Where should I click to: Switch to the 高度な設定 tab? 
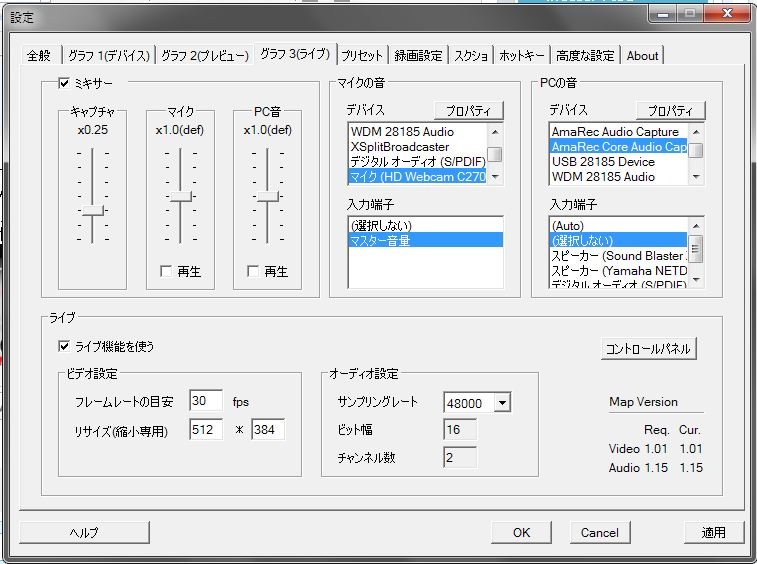[x=585, y=56]
